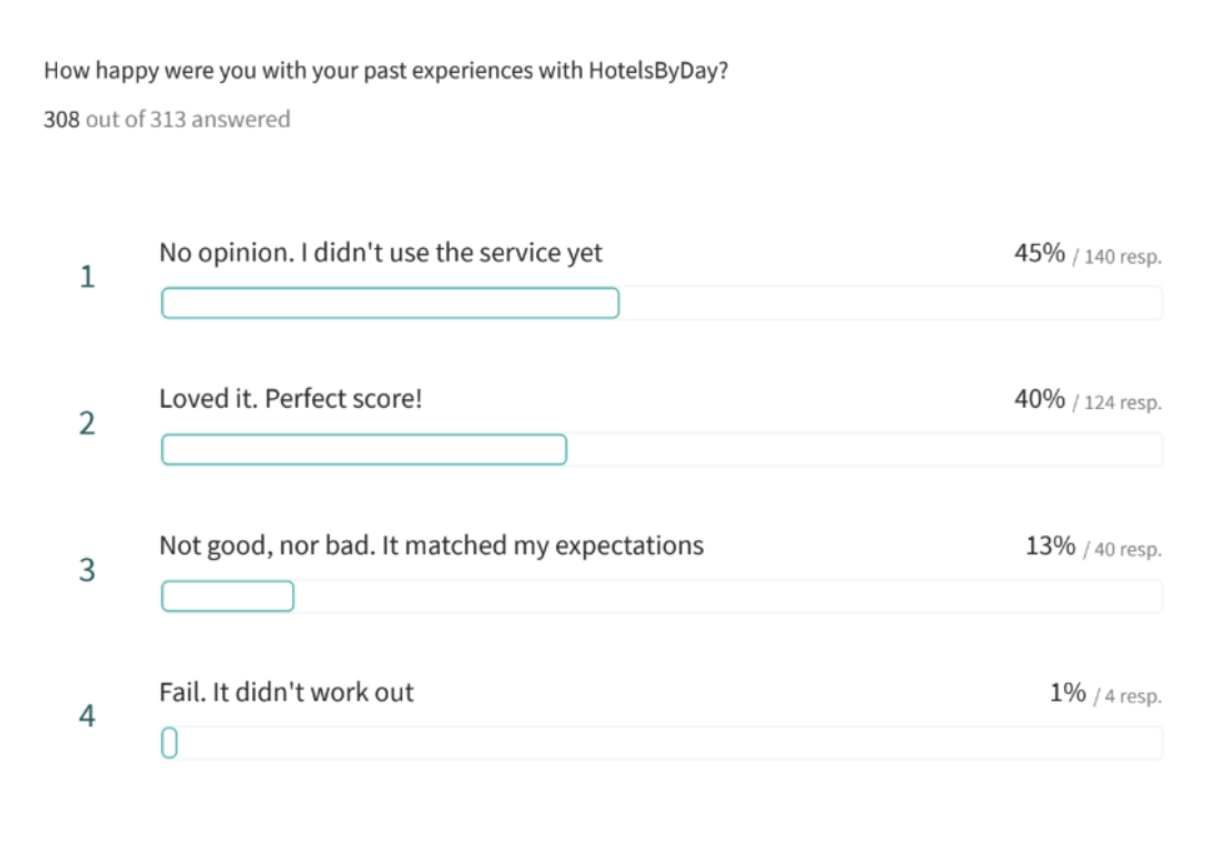
Task: Select rank number 2 in the list
Action: [87, 424]
